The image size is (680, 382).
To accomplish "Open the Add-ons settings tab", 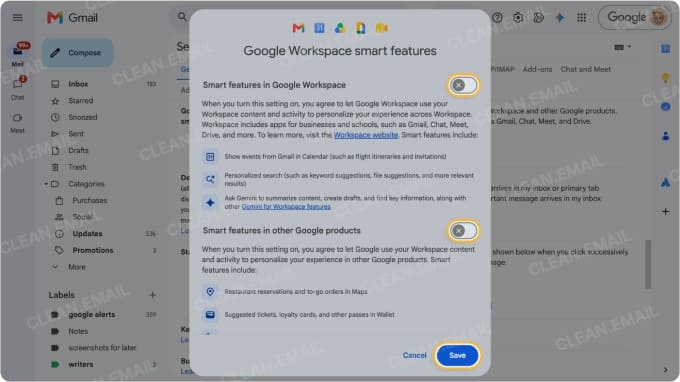I will pos(537,69).
